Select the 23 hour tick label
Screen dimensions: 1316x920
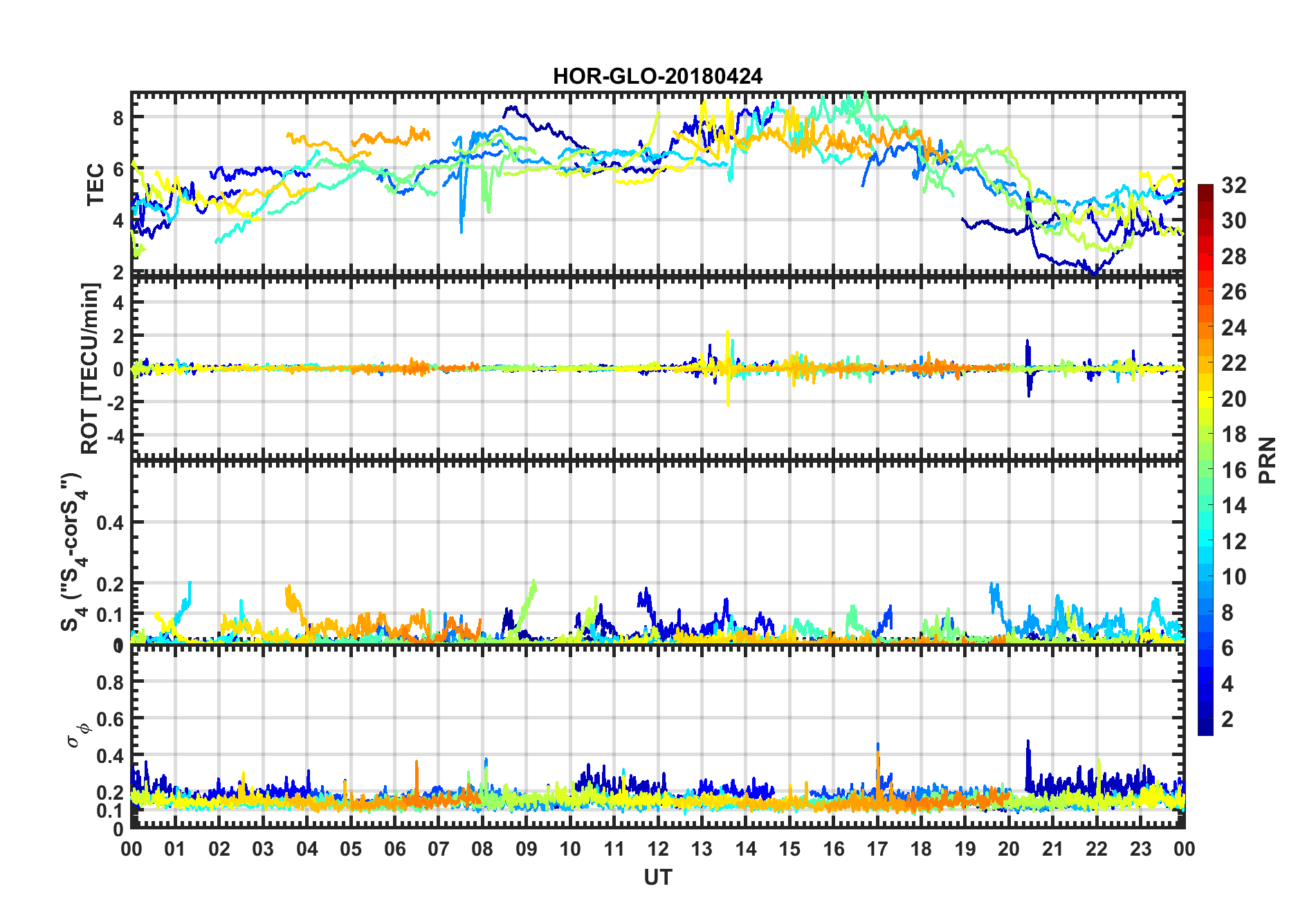tap(1140, 849)
